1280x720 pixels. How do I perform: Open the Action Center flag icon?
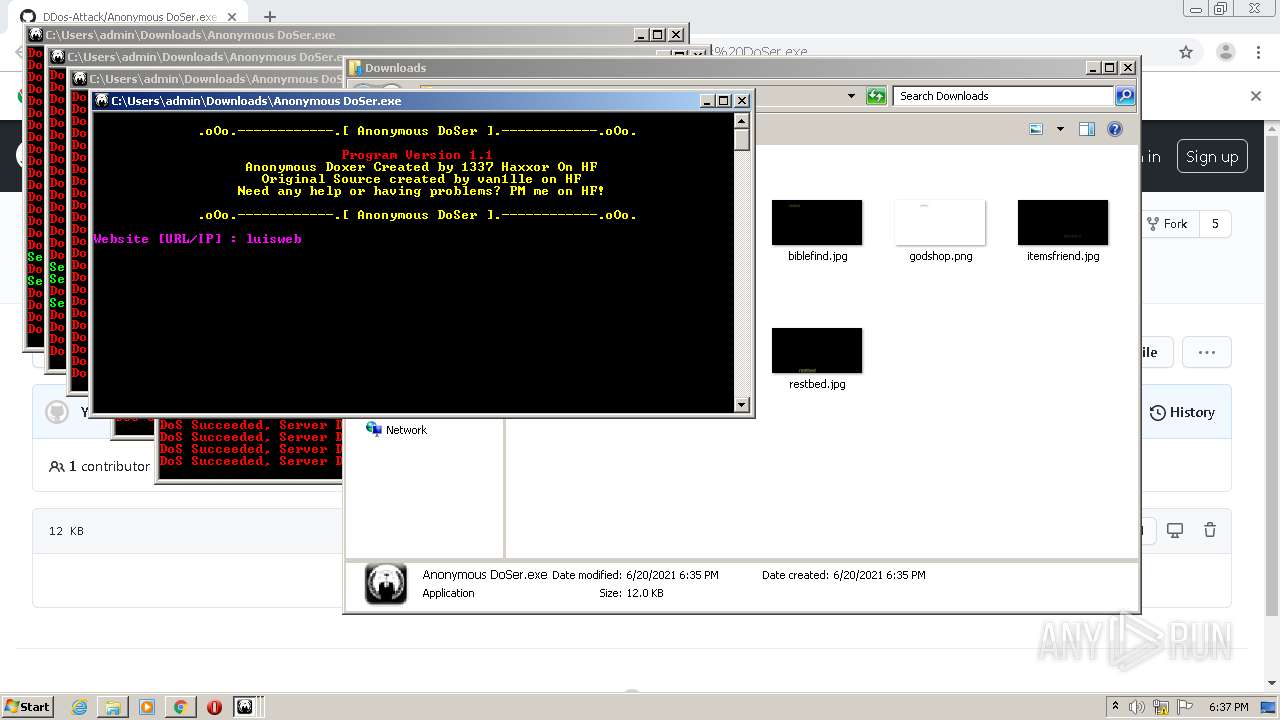coord(1184,707)
